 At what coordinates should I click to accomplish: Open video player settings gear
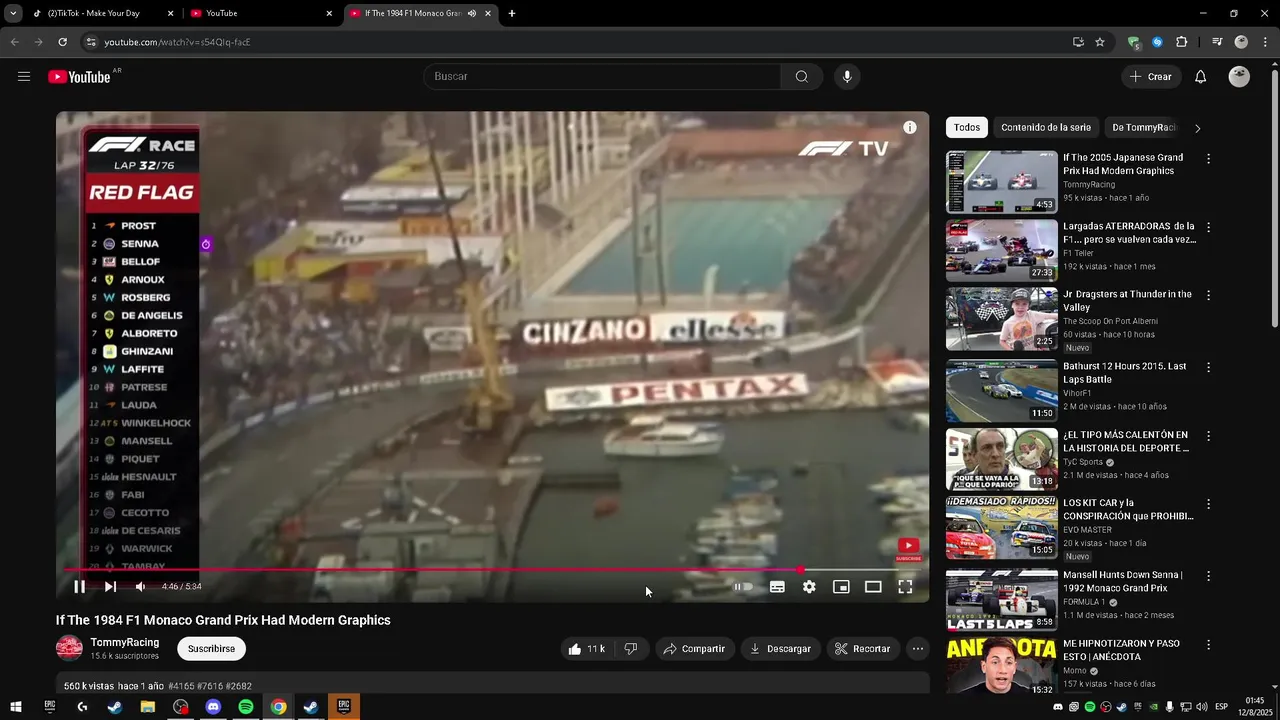point(809,587)
